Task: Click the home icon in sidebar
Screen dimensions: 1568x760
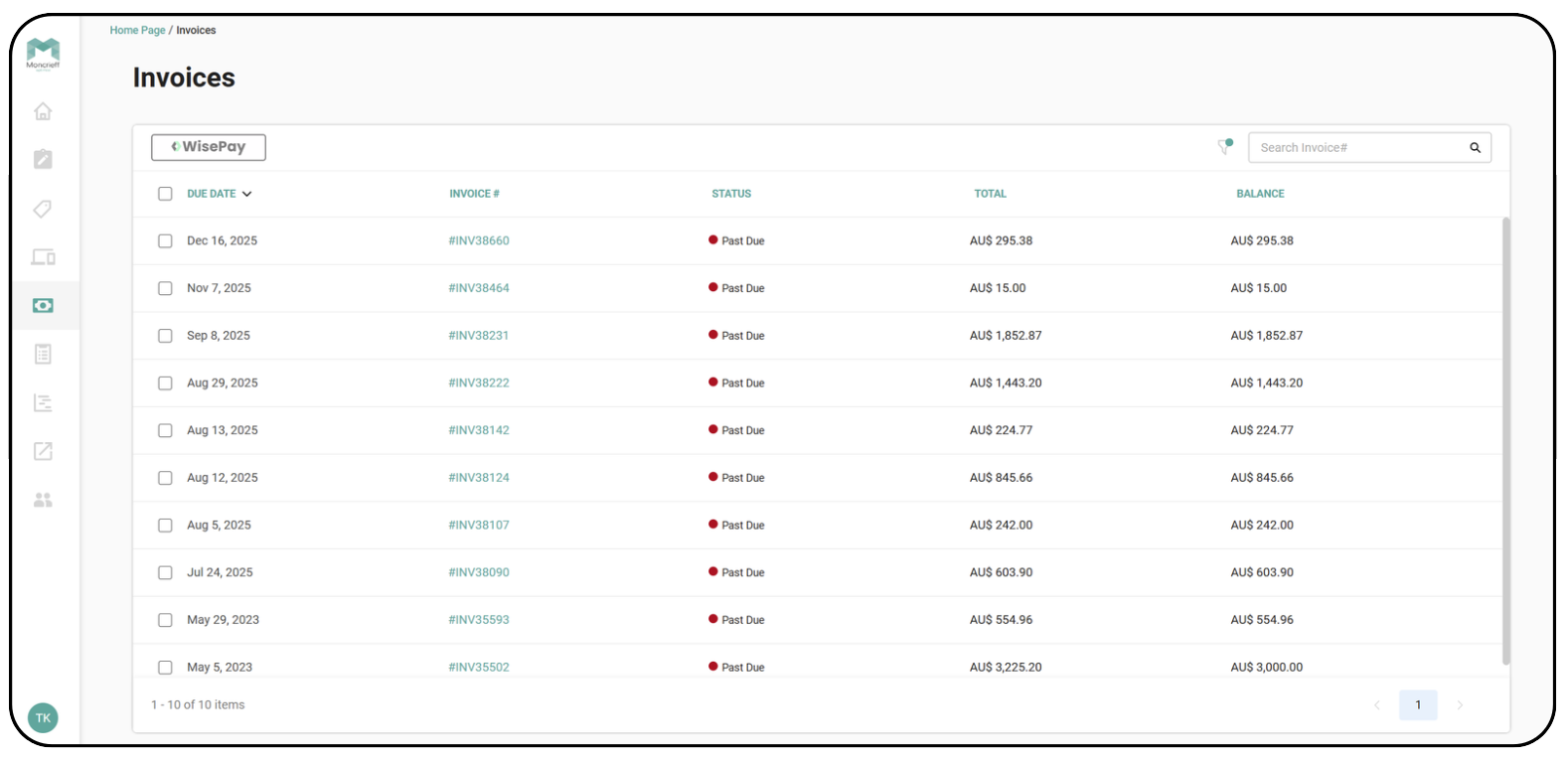Action: (43, 111)
